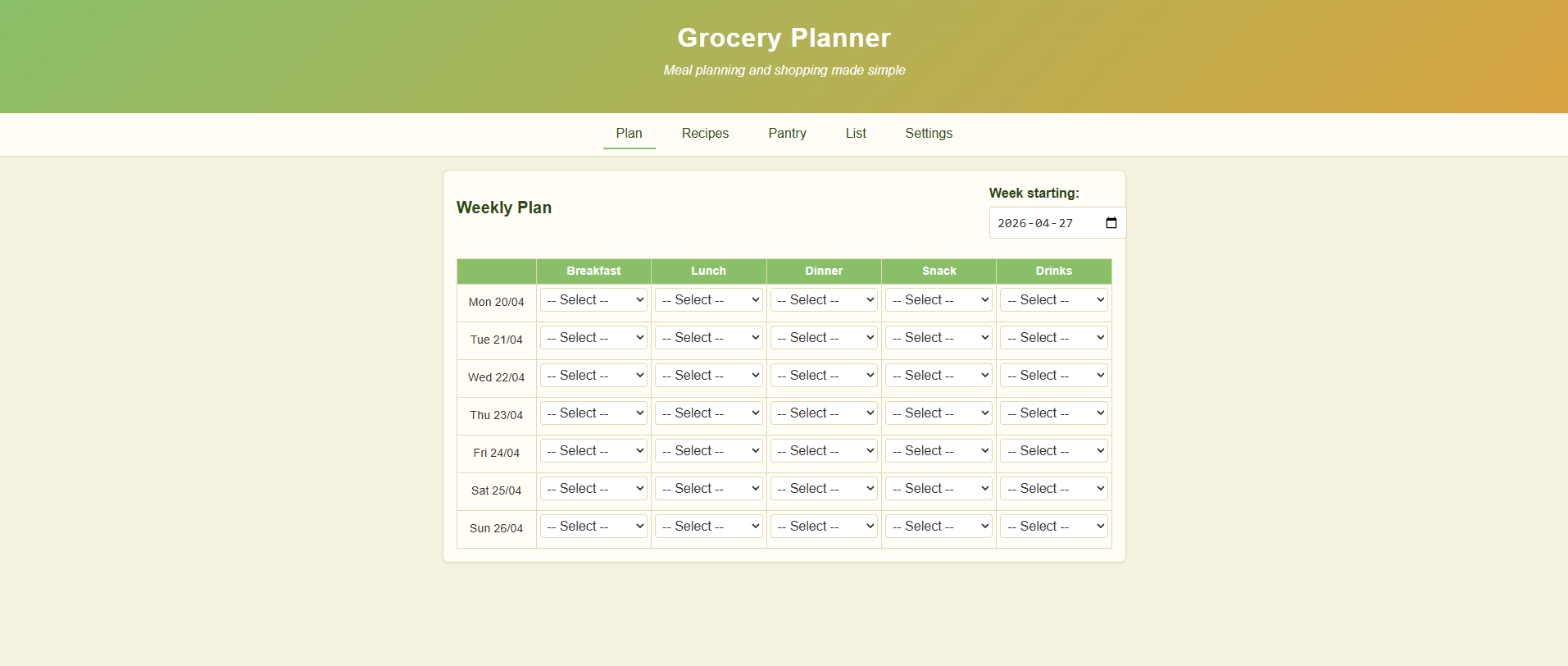Click the Lunch column header
Screen dimensions: 1568x666
coord(709,271)
